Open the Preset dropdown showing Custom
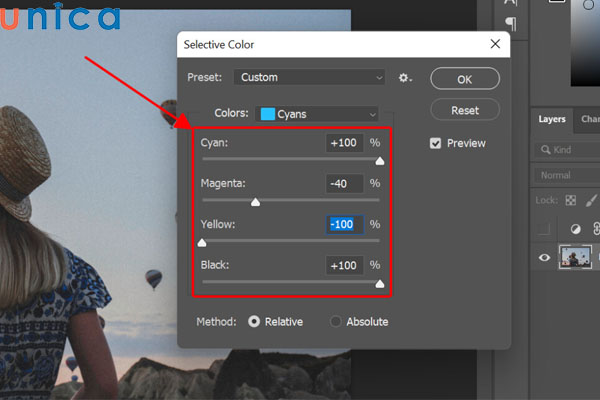Viewport: 600px width, 400px height. pos(309,77)
